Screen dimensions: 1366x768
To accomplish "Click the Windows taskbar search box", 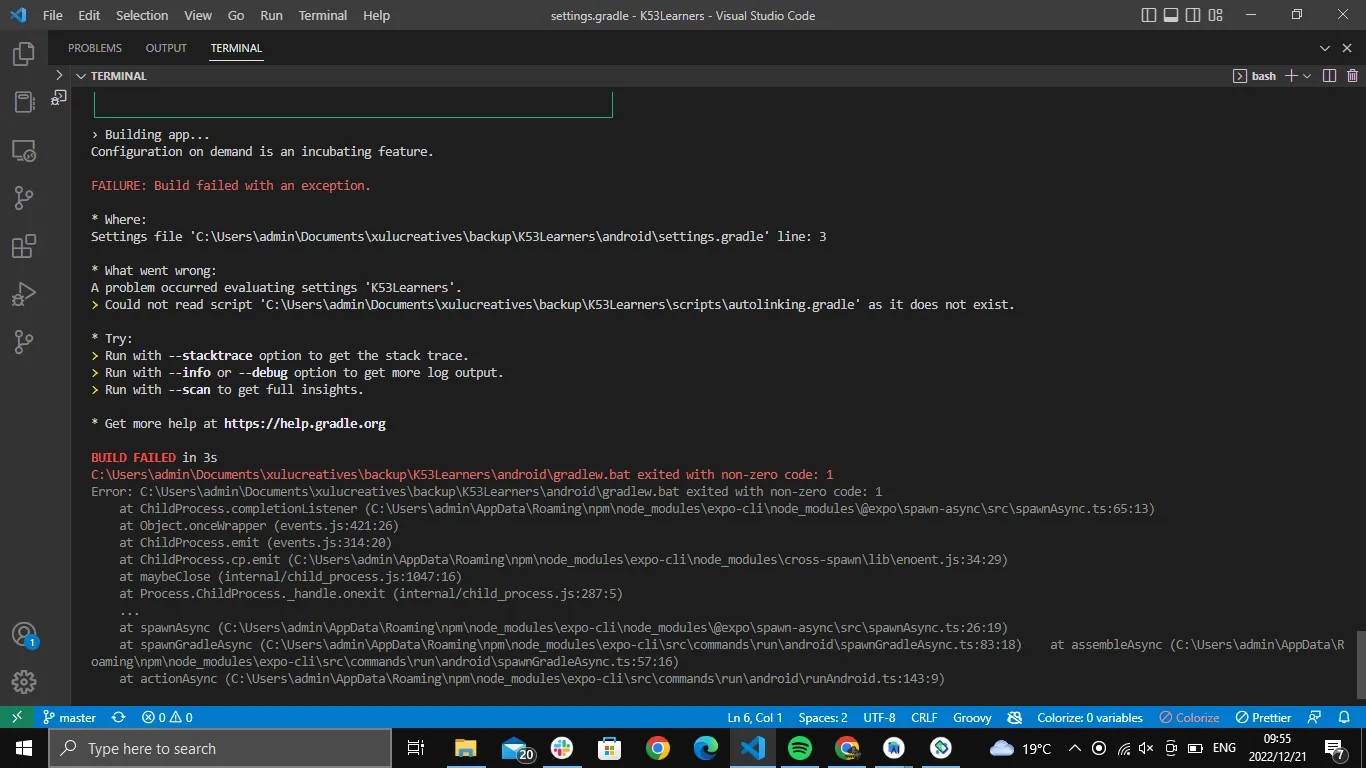I will click(219, 748).
